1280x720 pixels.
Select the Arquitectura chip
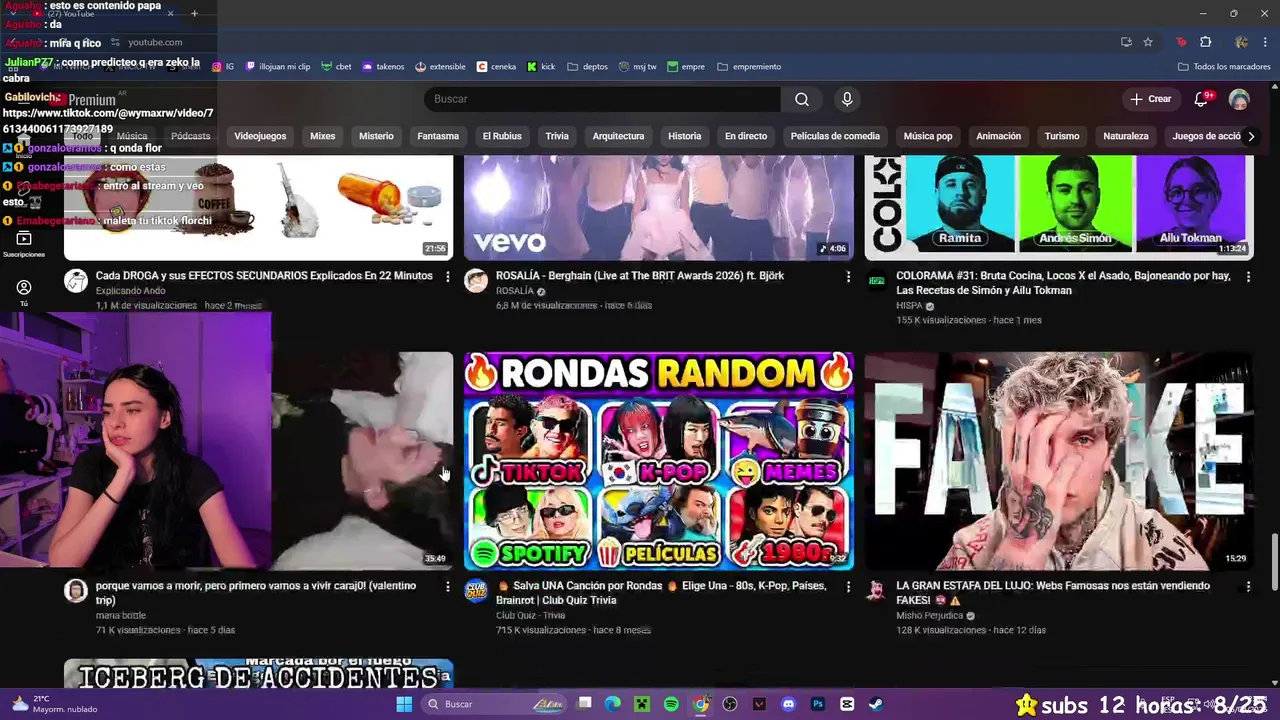[x=618, y=136]
